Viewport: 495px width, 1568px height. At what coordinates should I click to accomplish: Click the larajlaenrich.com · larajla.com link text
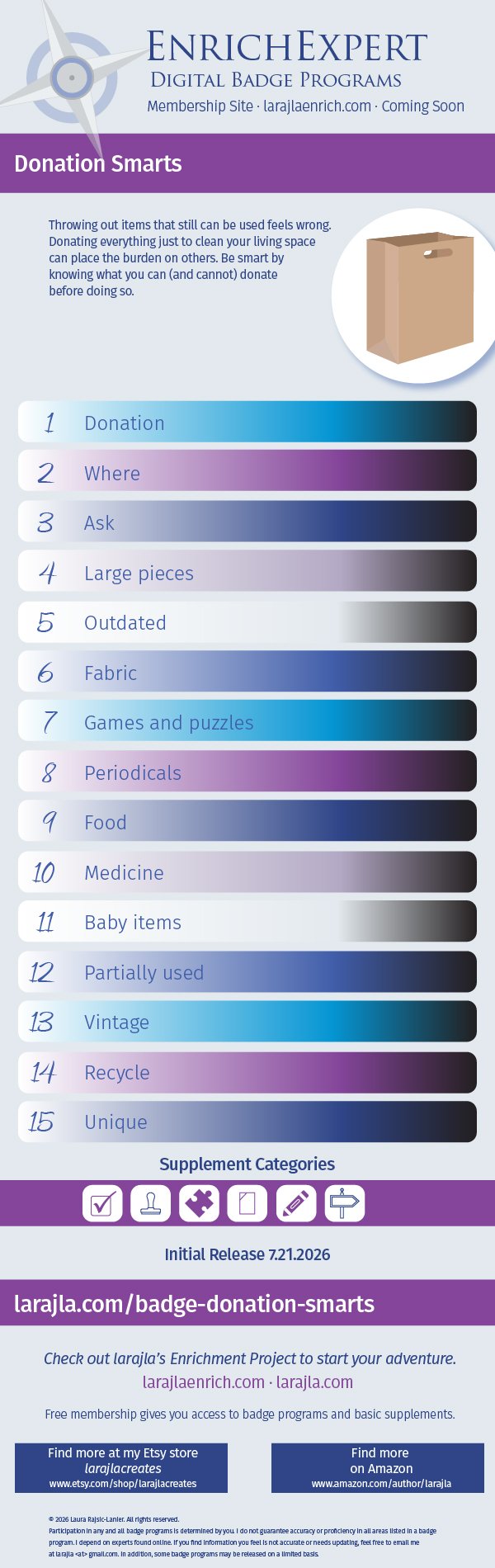coord(247,1382)
